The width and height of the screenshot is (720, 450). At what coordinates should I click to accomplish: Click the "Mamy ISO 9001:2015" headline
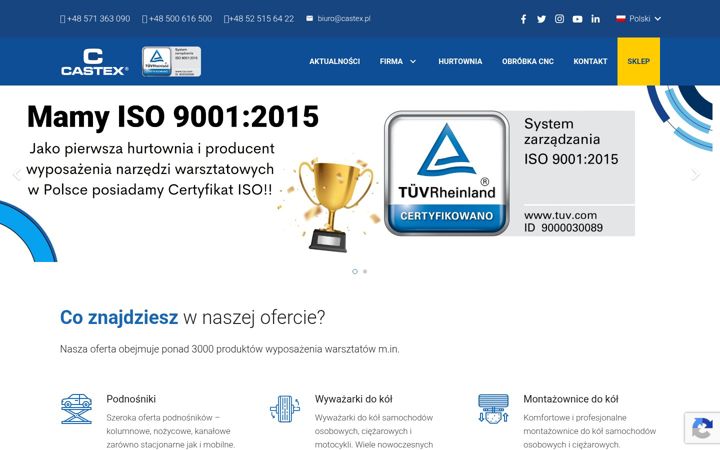(173, 116)
